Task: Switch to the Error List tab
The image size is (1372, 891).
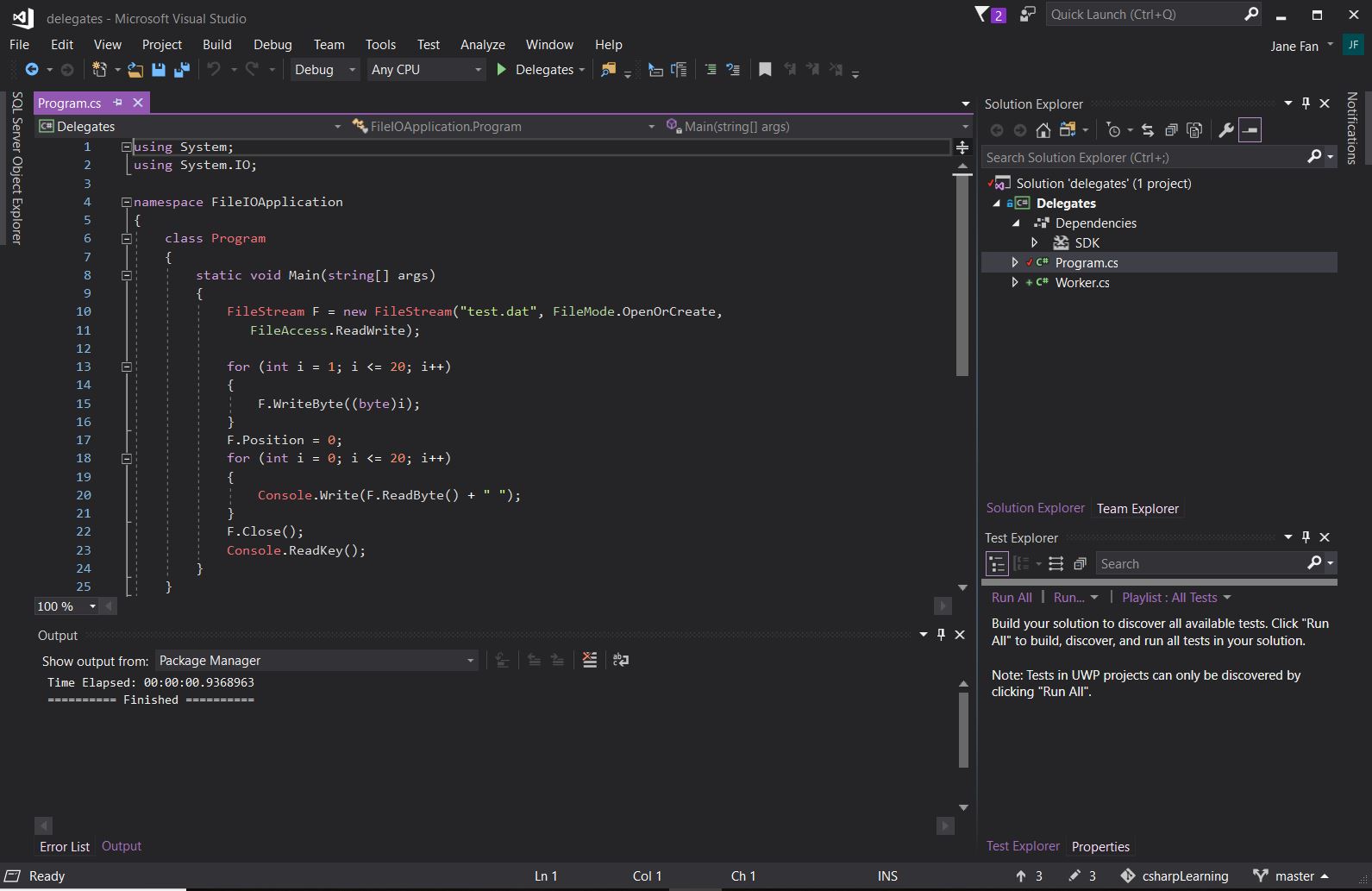Action: coord(65,847)
